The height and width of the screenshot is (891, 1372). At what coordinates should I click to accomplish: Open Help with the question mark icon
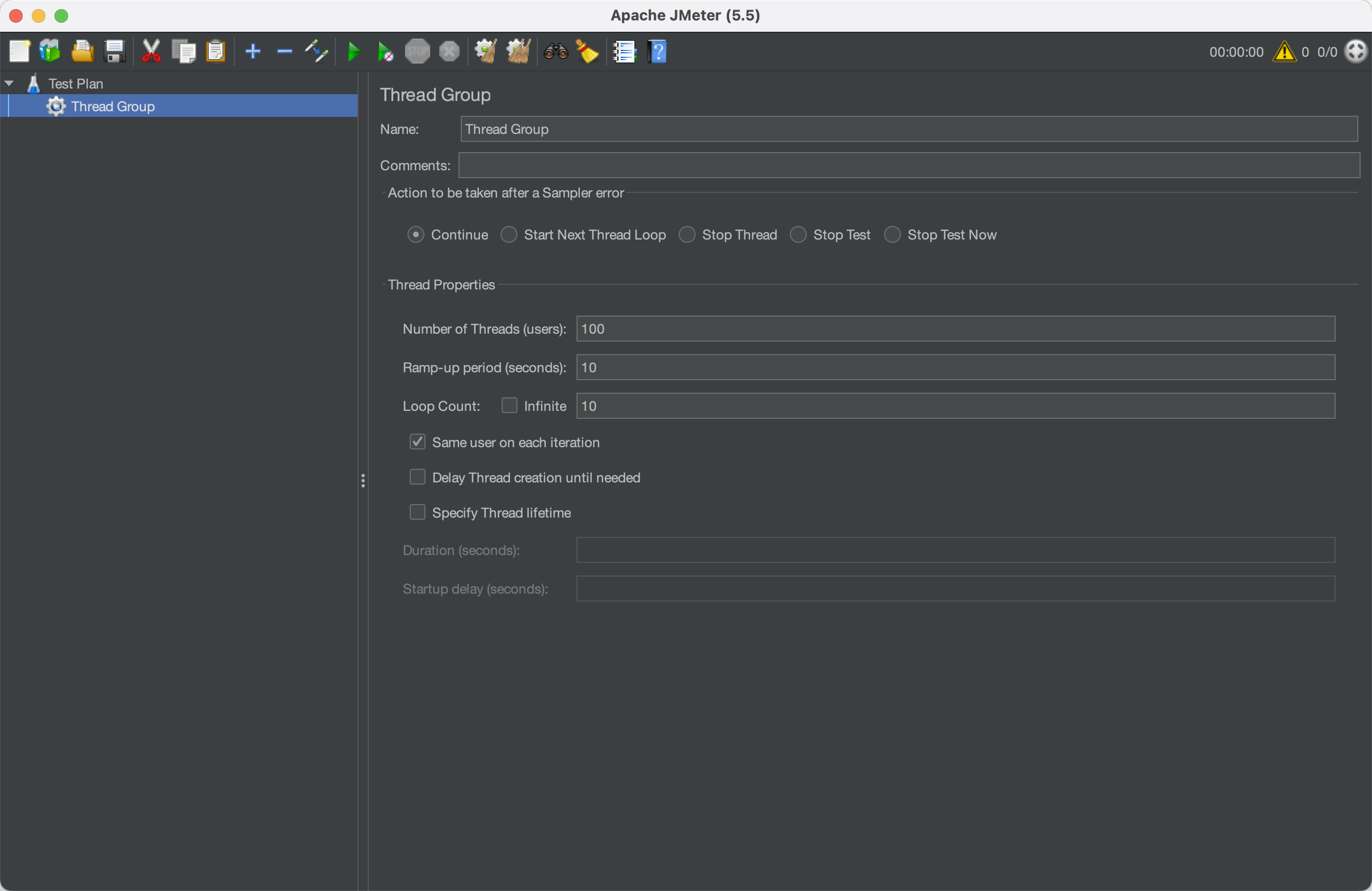(657, 51)
